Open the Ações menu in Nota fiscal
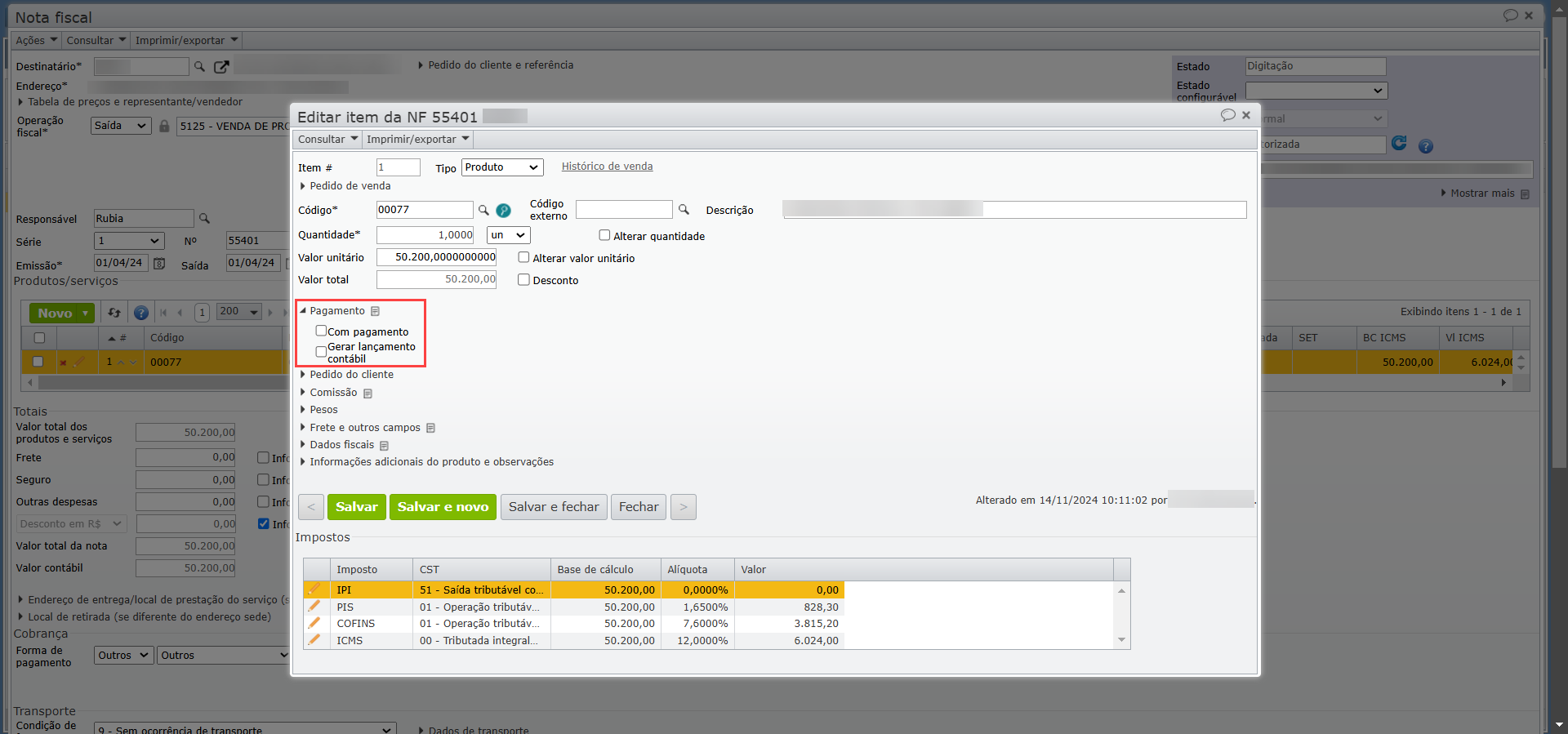The height and width of the screenshot is (734, 1568). 37,41
